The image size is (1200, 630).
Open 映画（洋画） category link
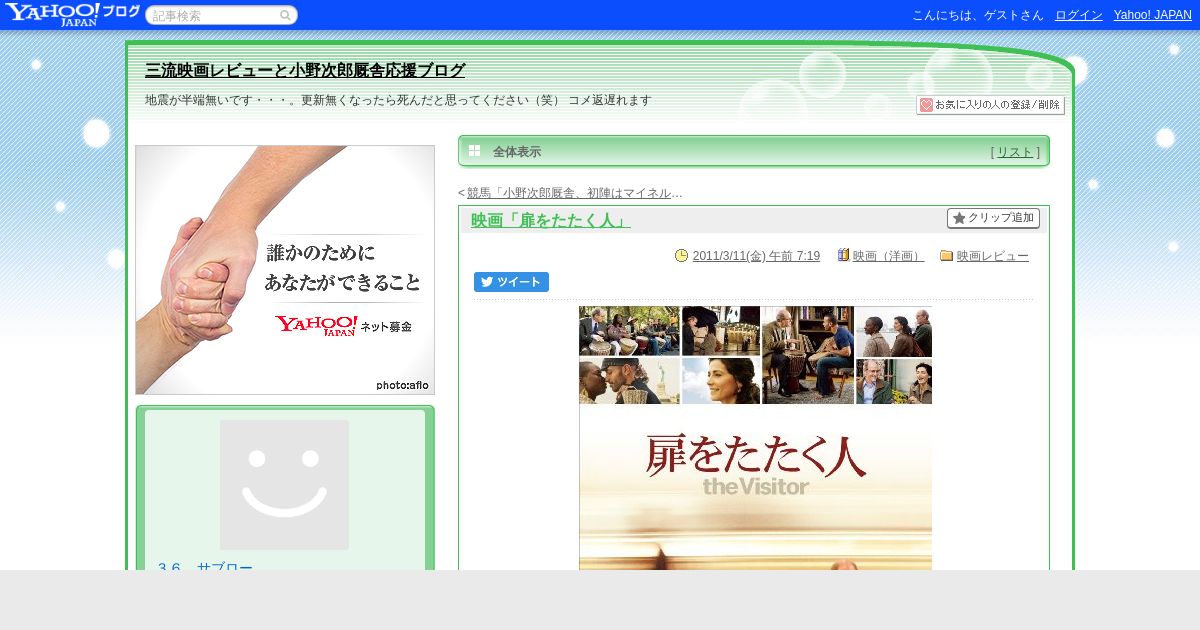click(888, 256)
